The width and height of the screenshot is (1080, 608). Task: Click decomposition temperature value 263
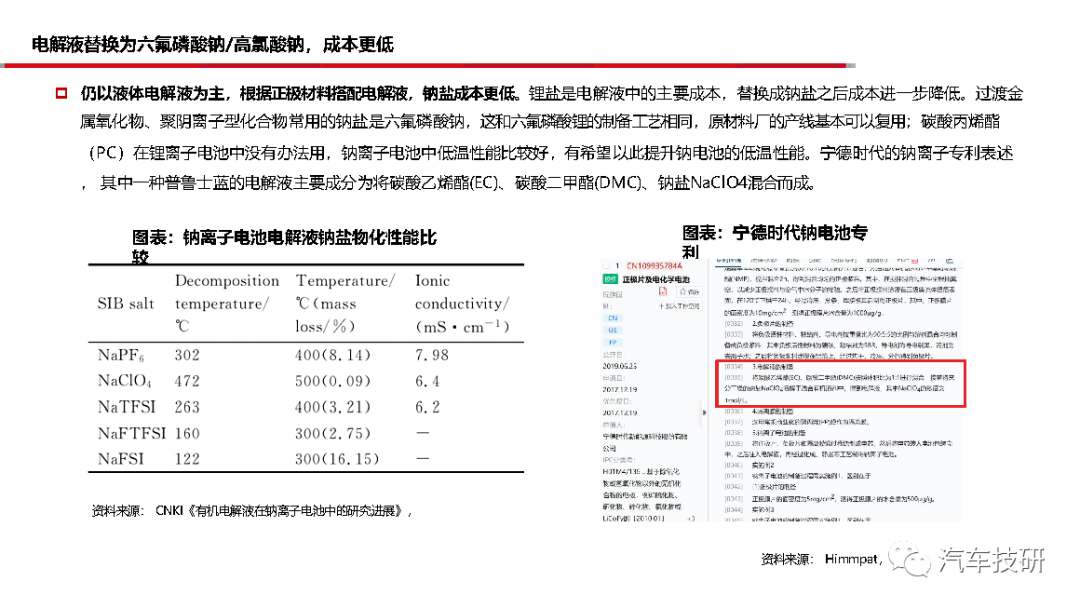(x=187, y=407)
